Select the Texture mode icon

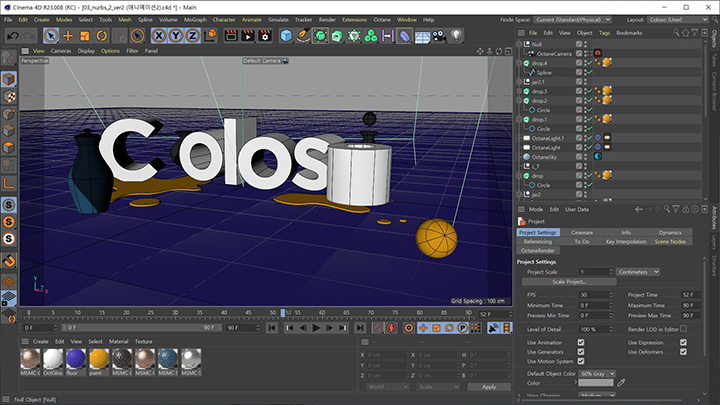click(9, 96)
